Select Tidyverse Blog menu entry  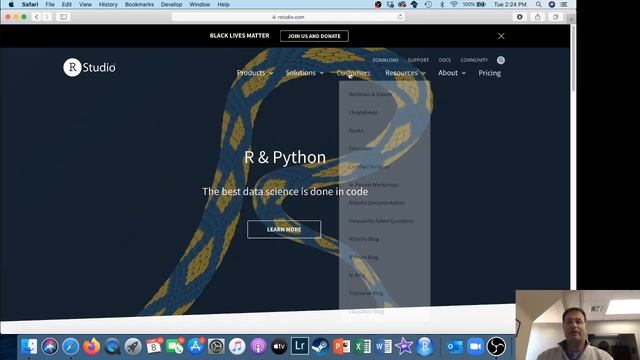click(366, 293)
